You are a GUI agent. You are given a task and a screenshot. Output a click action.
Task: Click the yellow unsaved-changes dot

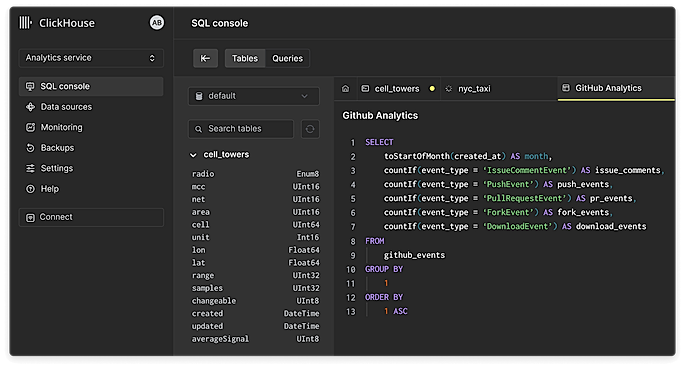pos(432,88)
